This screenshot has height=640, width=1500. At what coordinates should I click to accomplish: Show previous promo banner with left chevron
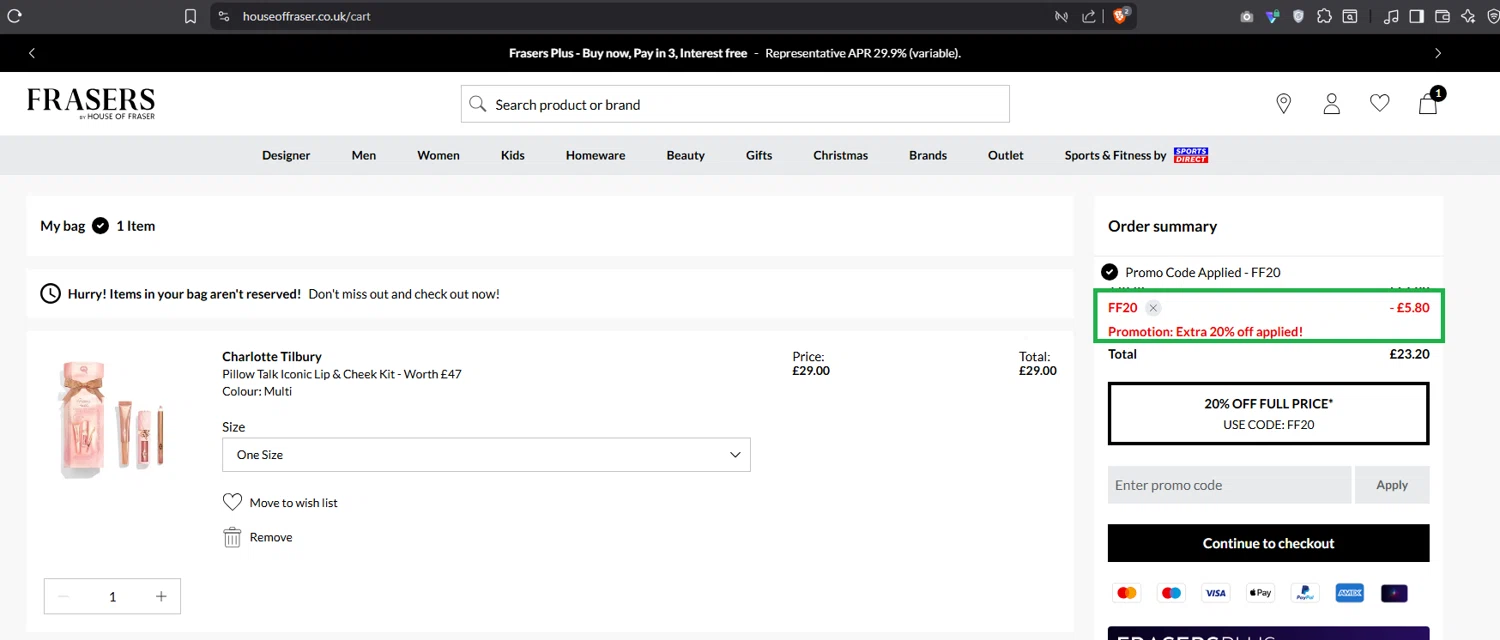[32, 53]
